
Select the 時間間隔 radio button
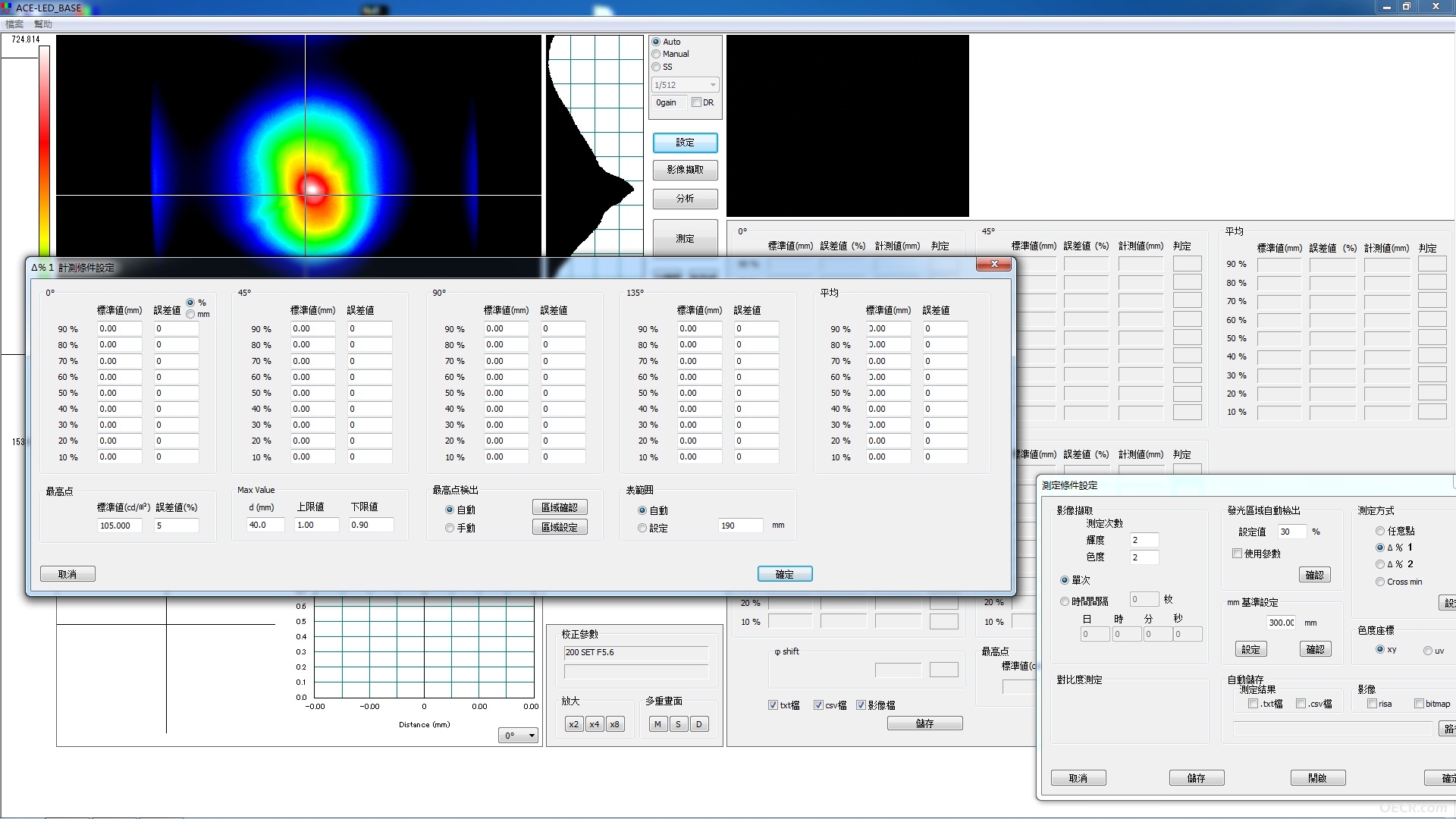click(x=1065, y=601)
